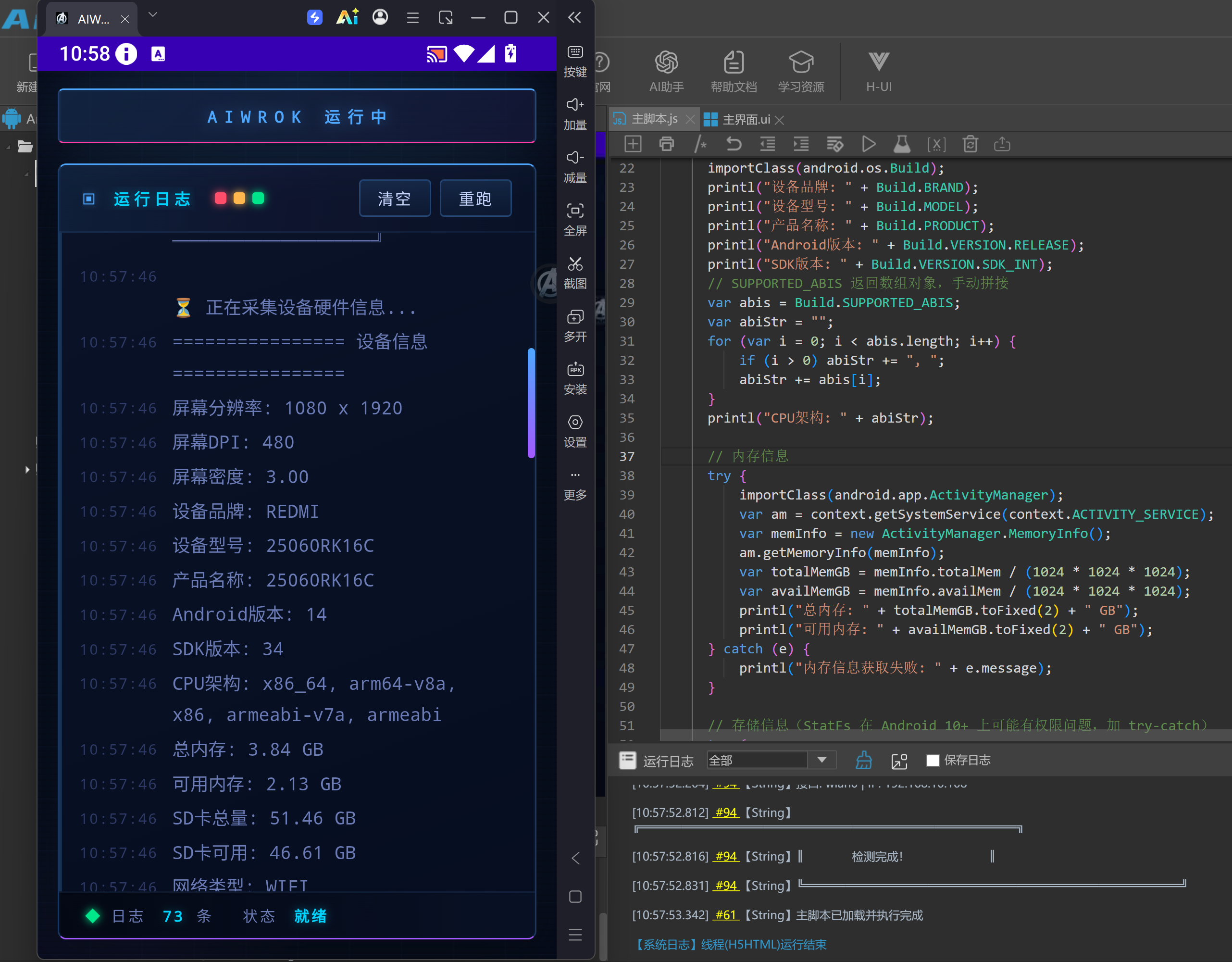Switch to the 主脚本.js tab
The height and width of the screenshot is (962, 1232).
pos(654,119)
